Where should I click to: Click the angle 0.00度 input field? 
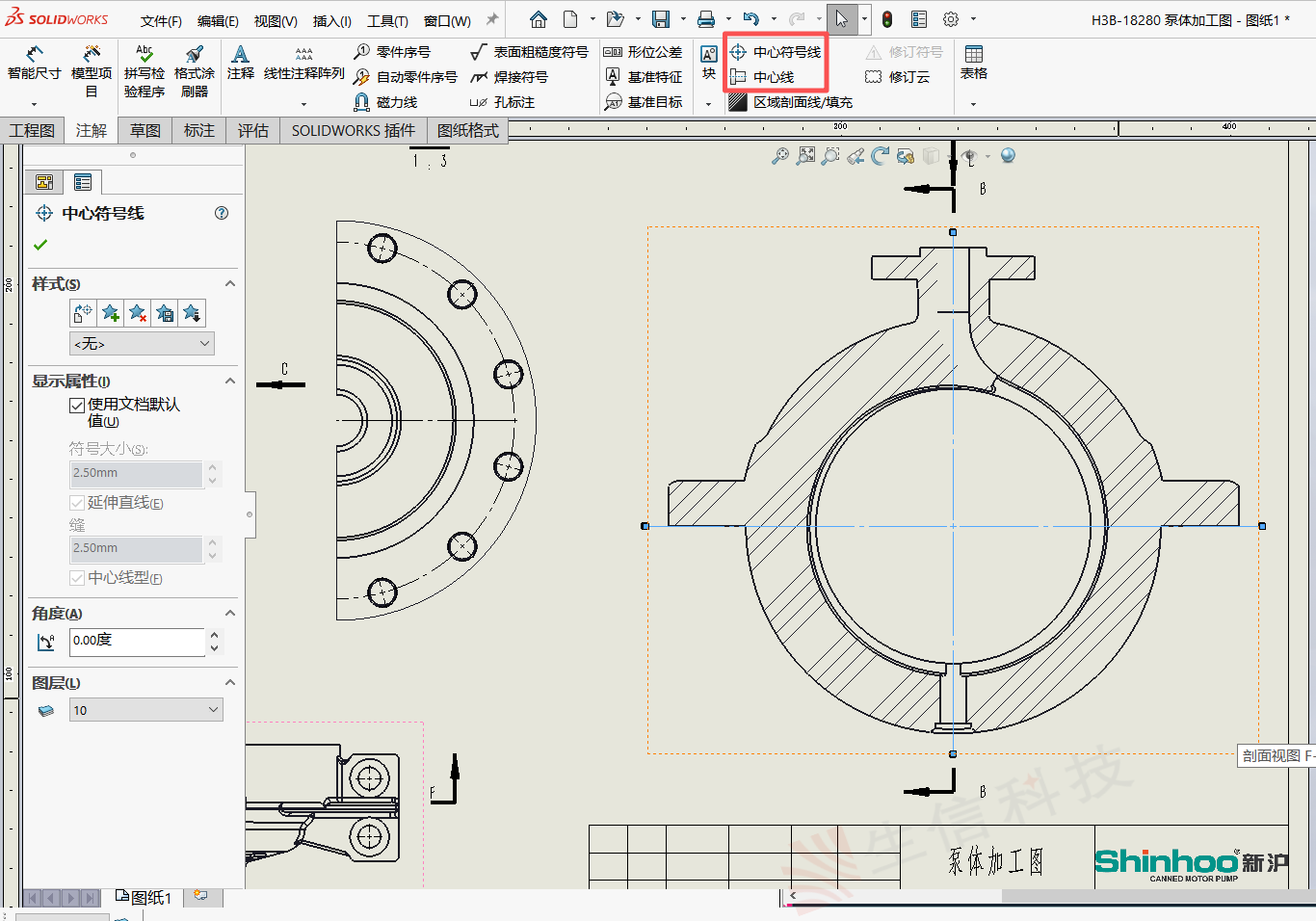coord(137,642)
